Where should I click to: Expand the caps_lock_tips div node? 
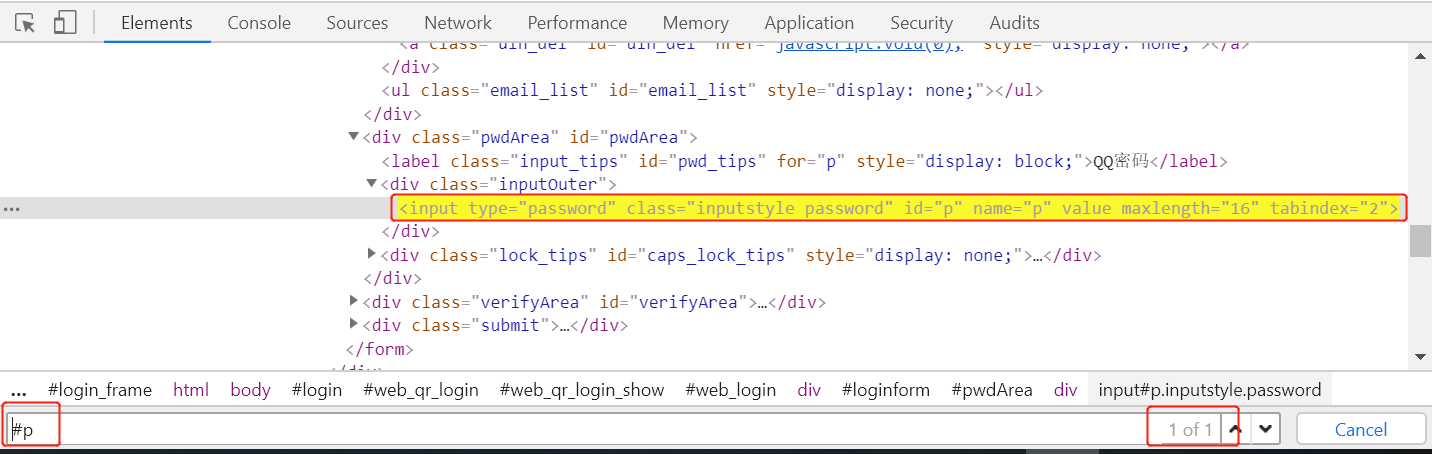click(372, 255)
